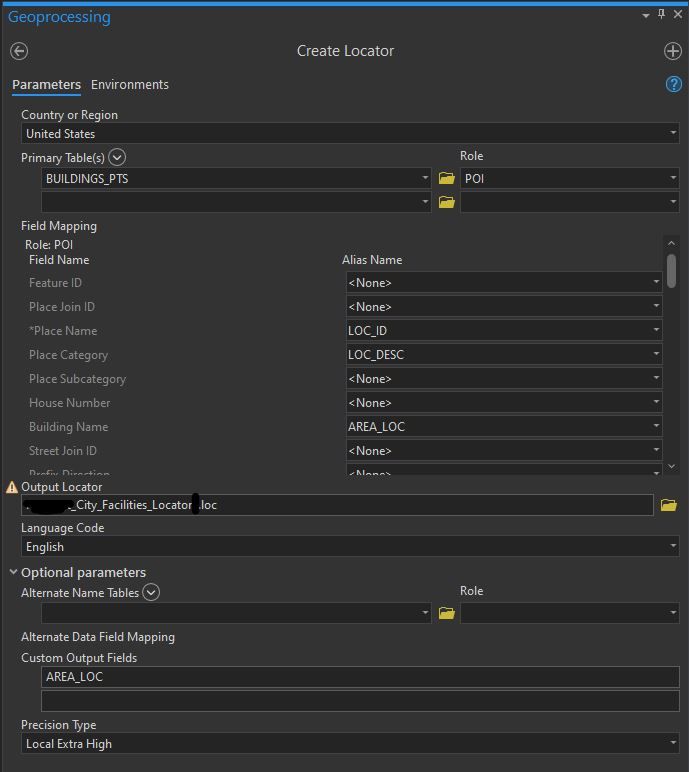
Task: Browse for BUILDINGS_PTS primary table folder
Action: click(x=447, y=179)
